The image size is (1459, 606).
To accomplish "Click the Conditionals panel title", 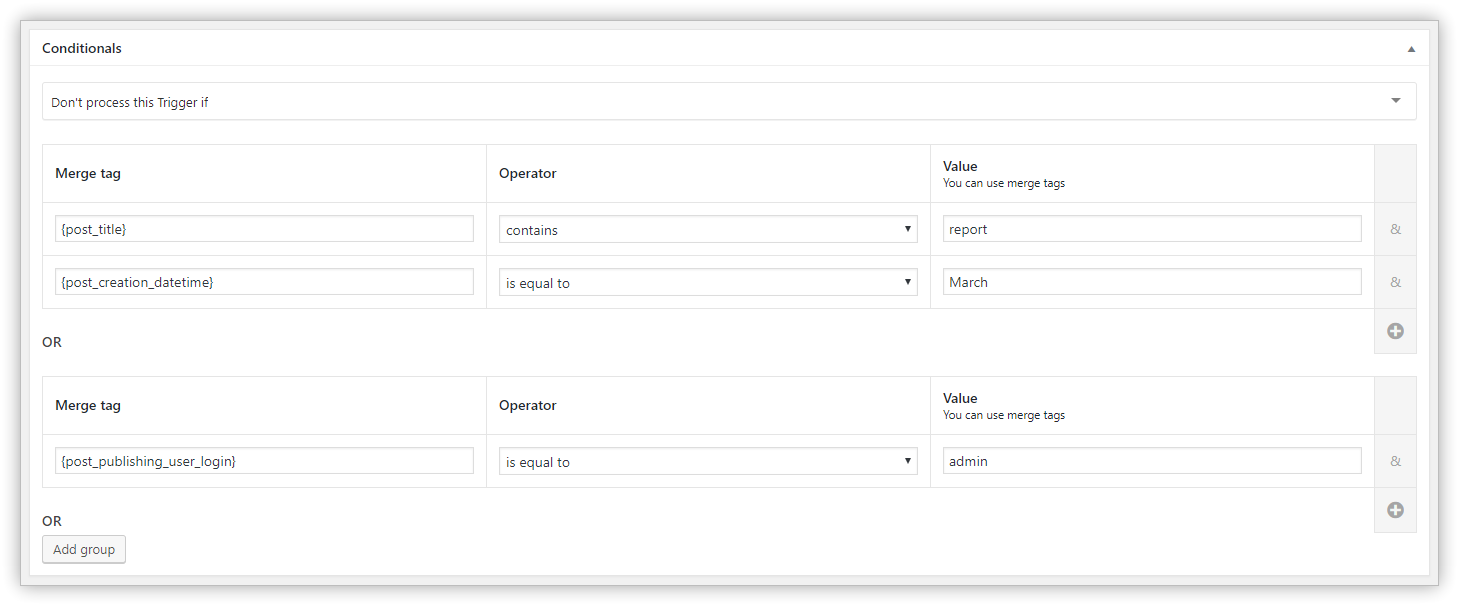I will [82, 48].
